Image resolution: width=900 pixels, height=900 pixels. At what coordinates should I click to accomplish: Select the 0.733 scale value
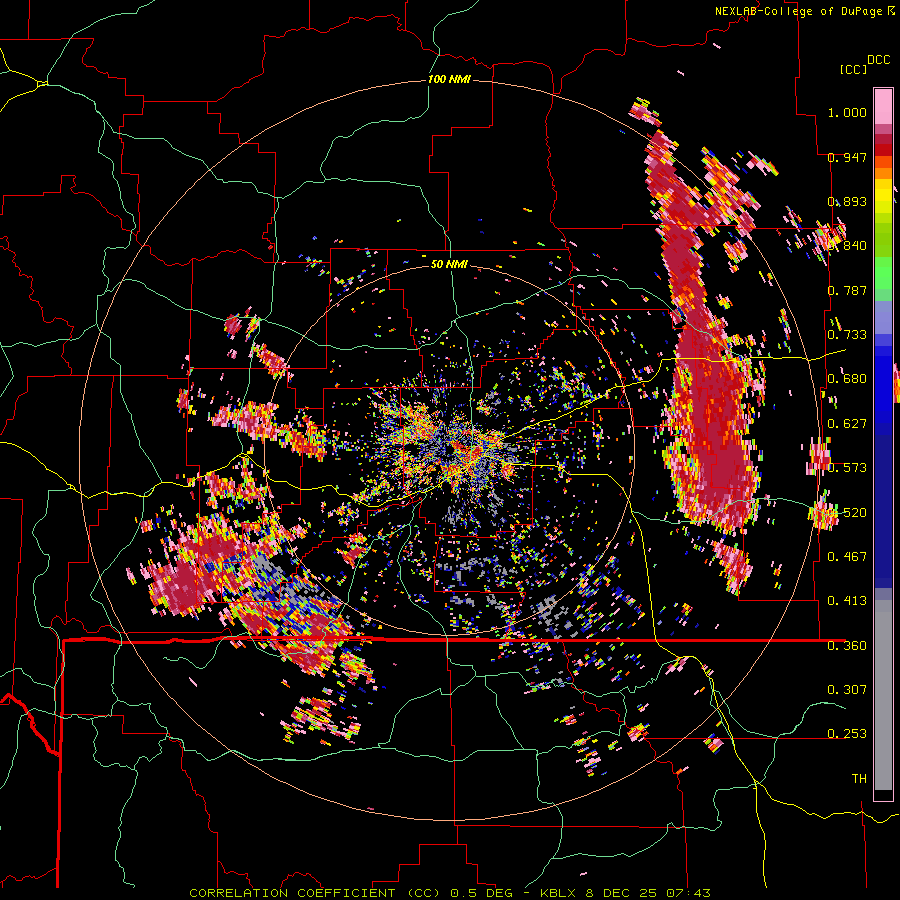coord(847,335)
